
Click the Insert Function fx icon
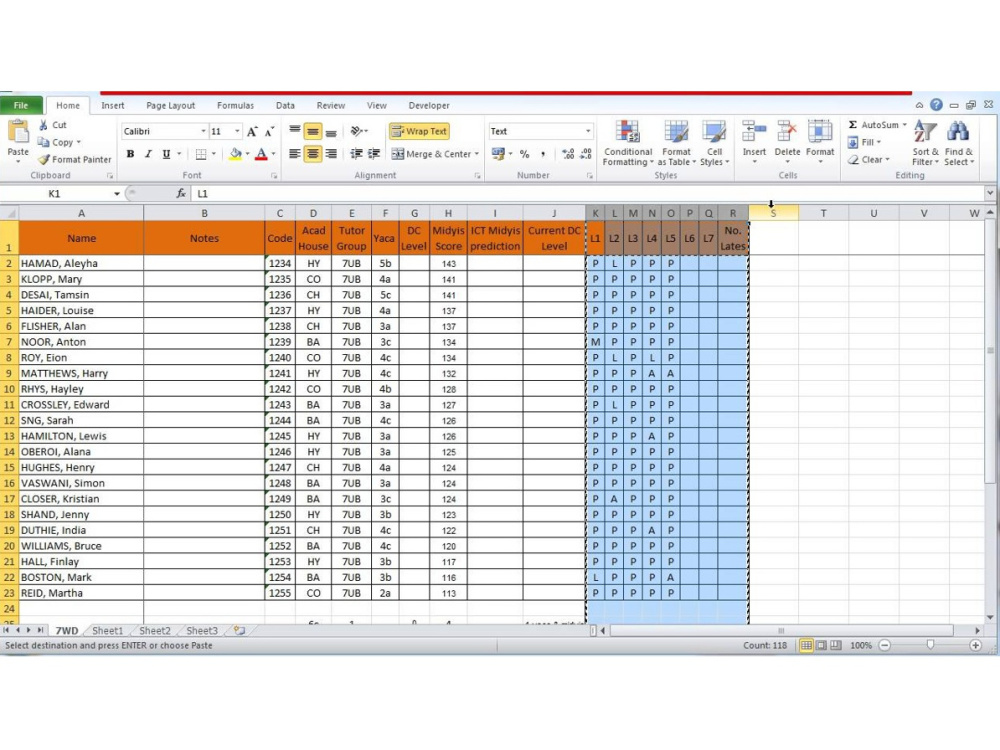click(x=181, y=193)
